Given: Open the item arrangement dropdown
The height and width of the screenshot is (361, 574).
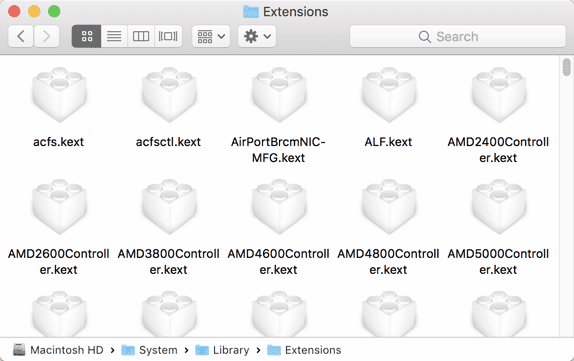Looking at the screenshot, I should [x=211, y=36].
